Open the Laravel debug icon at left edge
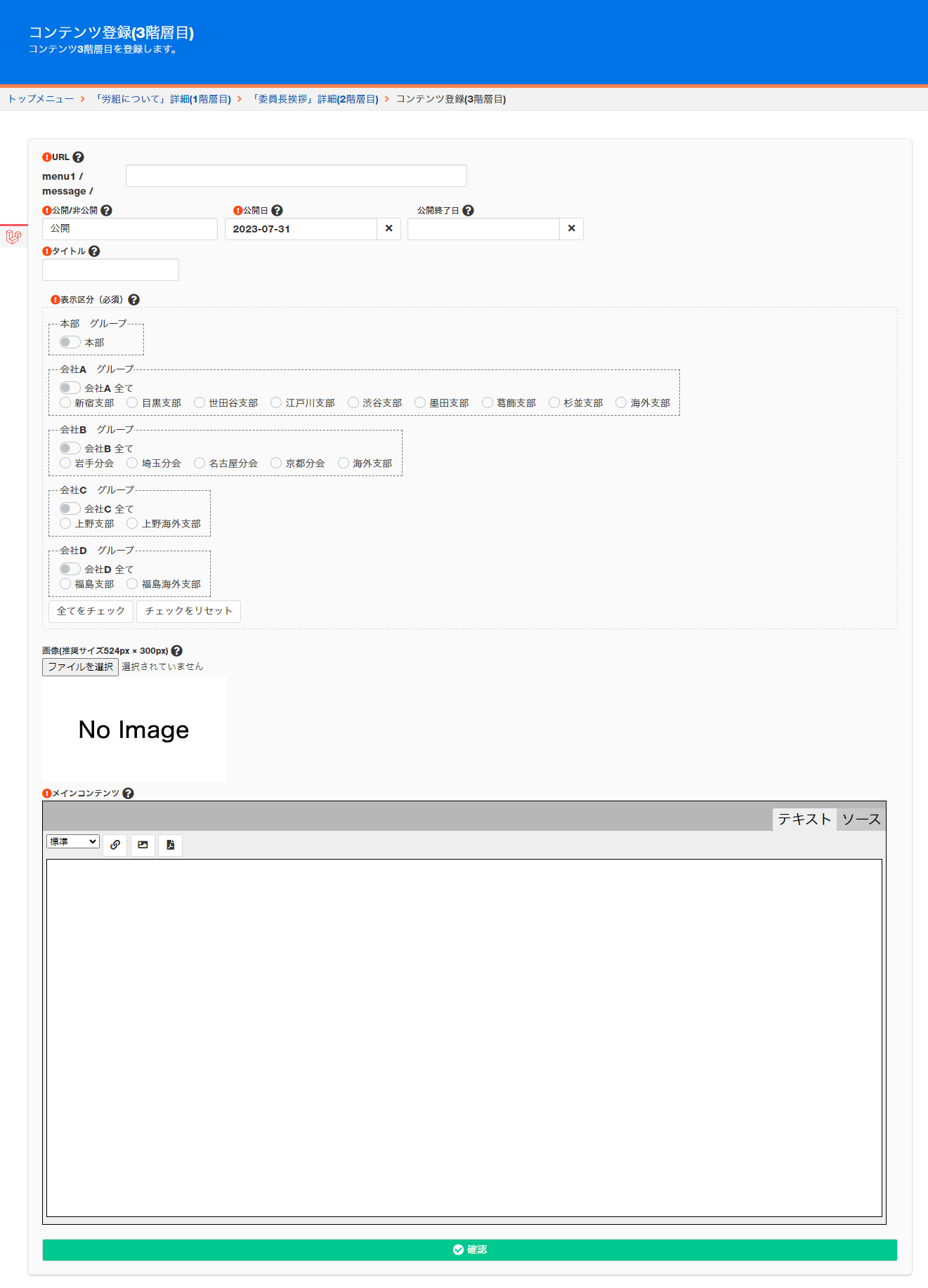 [x=13, y=237]
